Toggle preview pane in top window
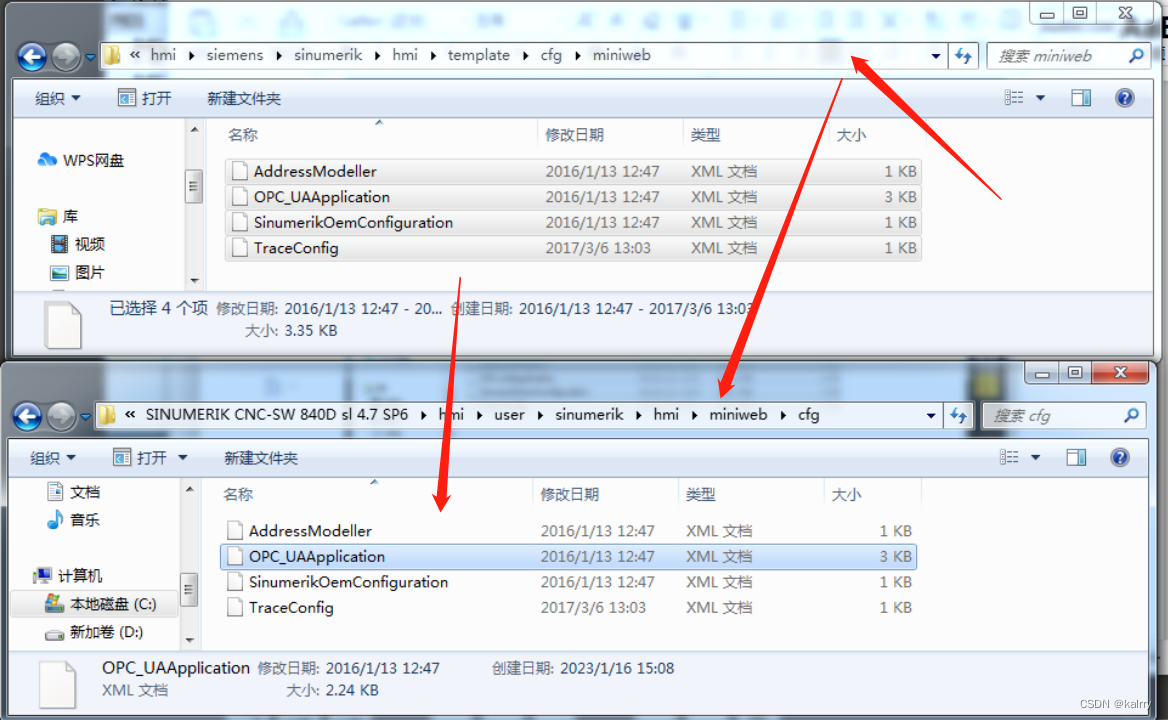1168x720 pixels. tap(1081, 98)
